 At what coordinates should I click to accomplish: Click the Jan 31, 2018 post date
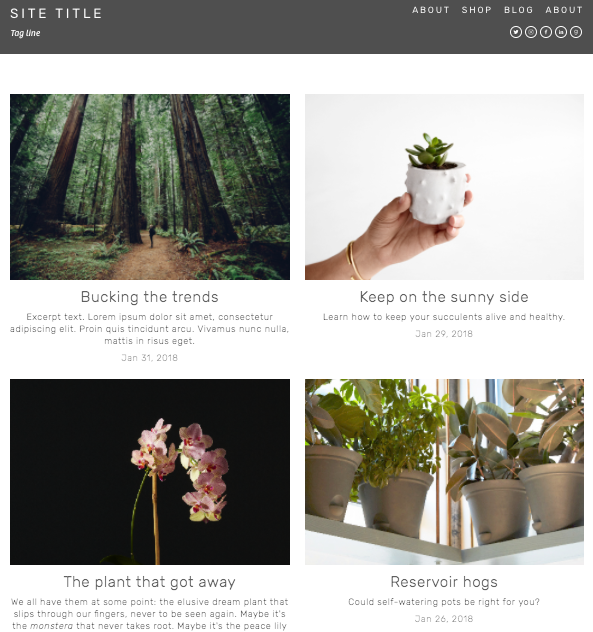(150, 358)
